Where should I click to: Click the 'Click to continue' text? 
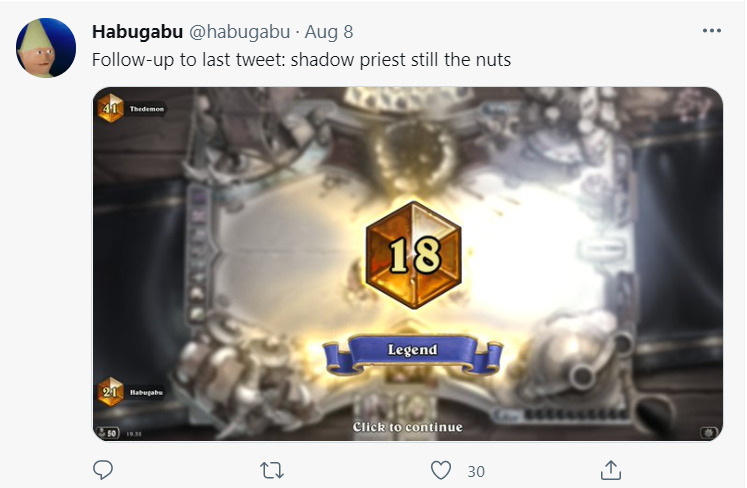407,427
